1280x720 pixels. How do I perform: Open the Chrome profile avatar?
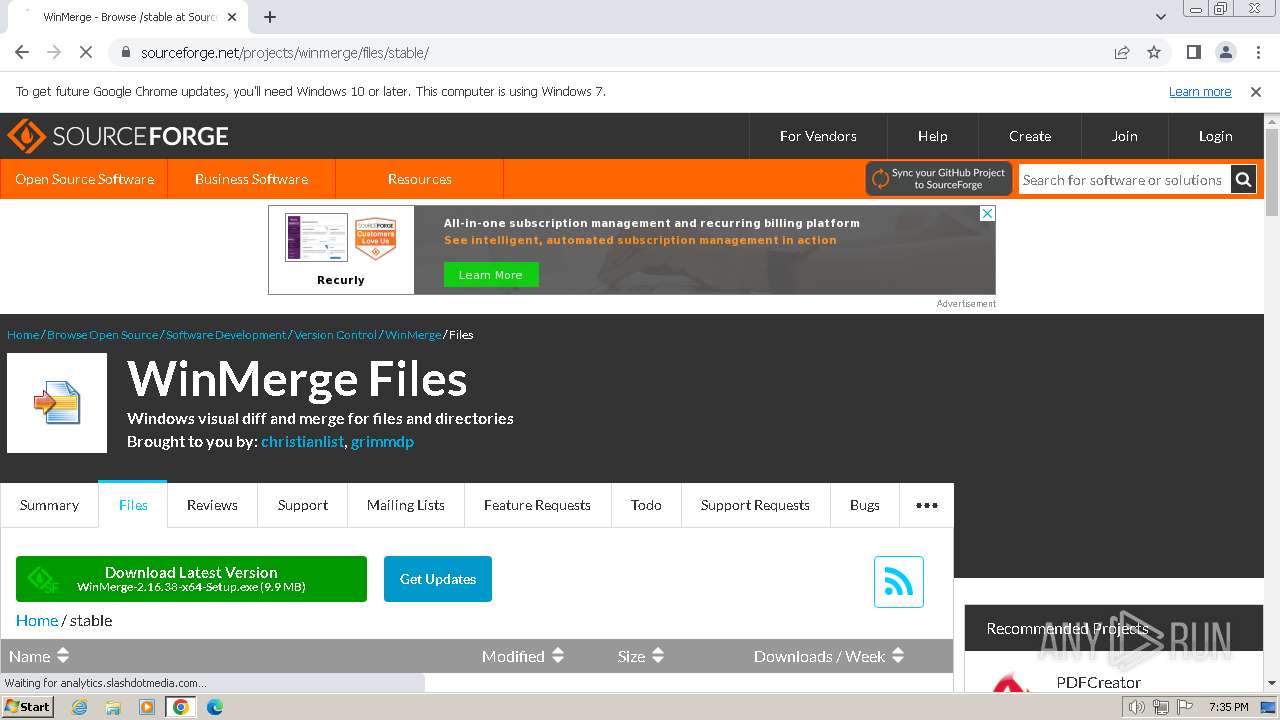(x=1226, y=52)
